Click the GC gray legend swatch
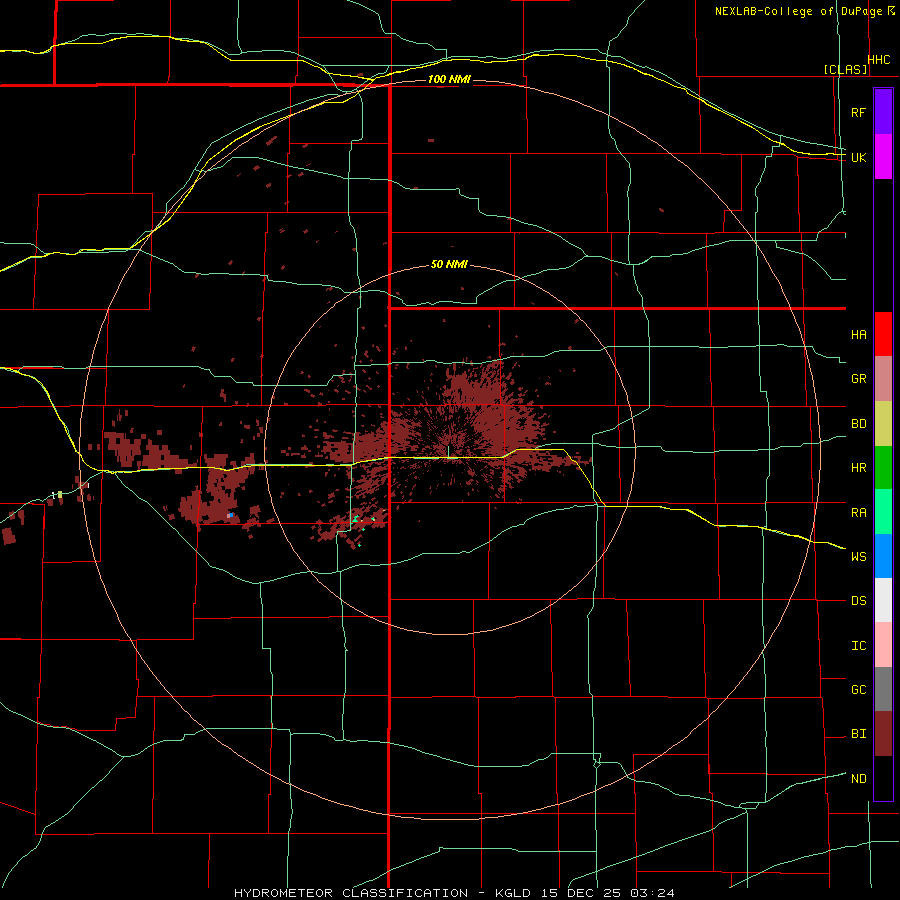Viewport: 900px width, 900px height. 883,689
